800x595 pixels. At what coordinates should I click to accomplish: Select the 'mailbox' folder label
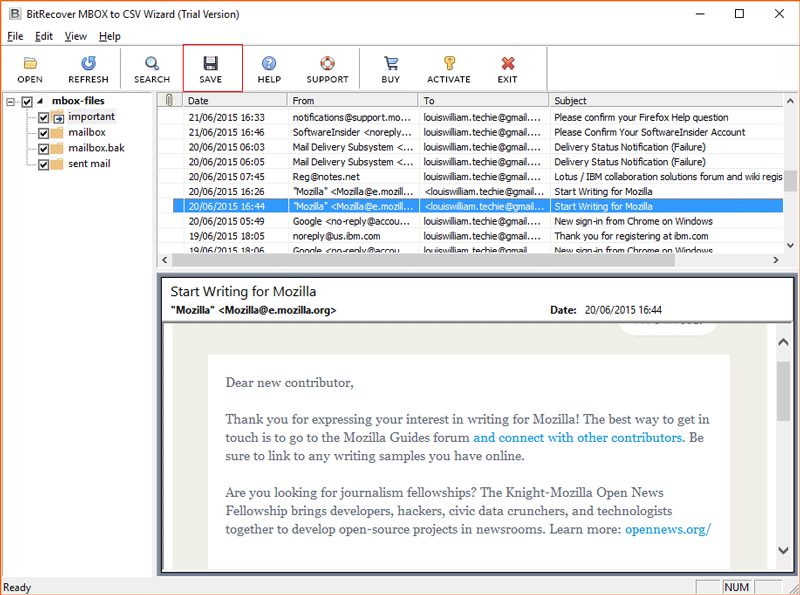pos(87,132)
